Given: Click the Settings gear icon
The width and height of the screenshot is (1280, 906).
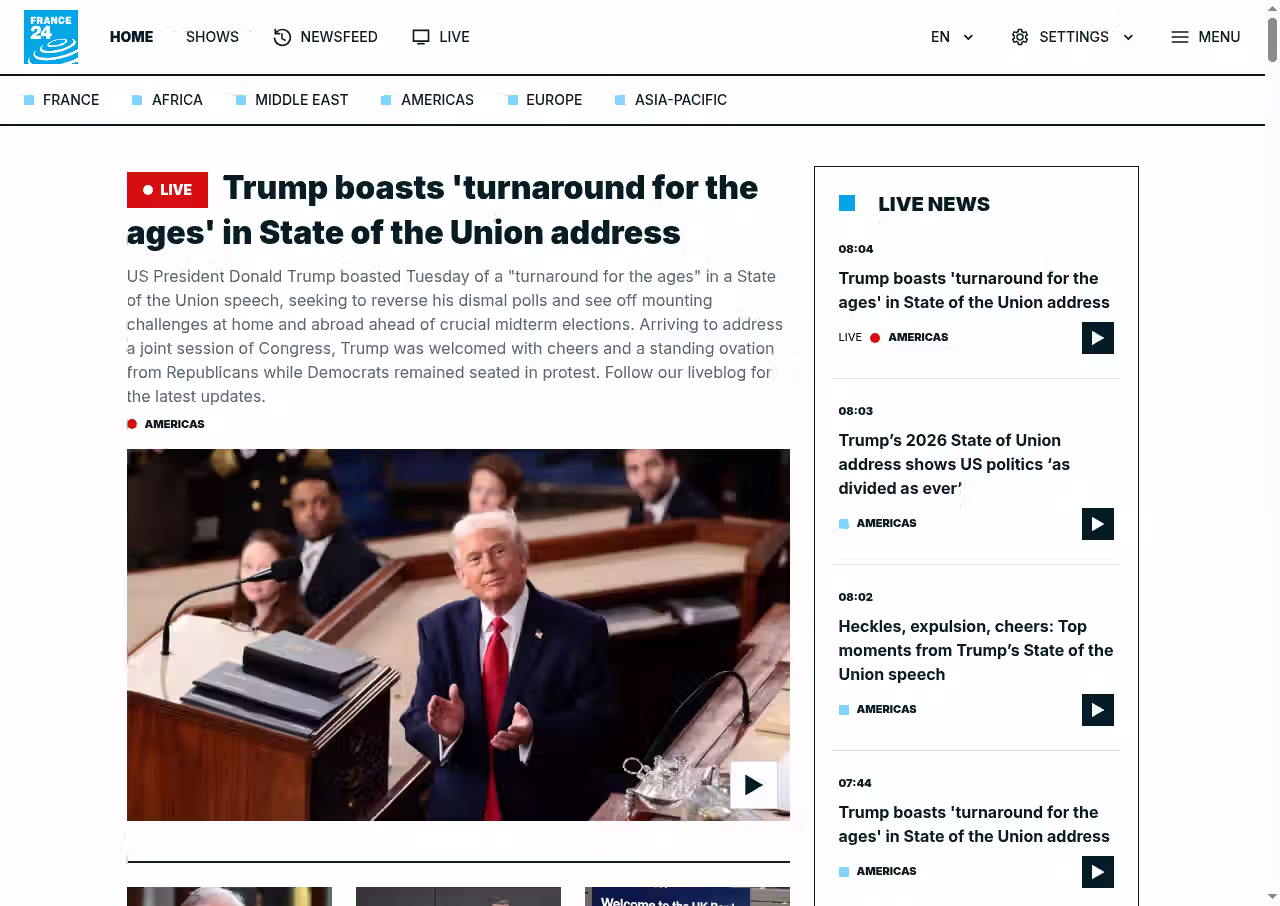Looking at the screenshot, I should (1020, 37).
